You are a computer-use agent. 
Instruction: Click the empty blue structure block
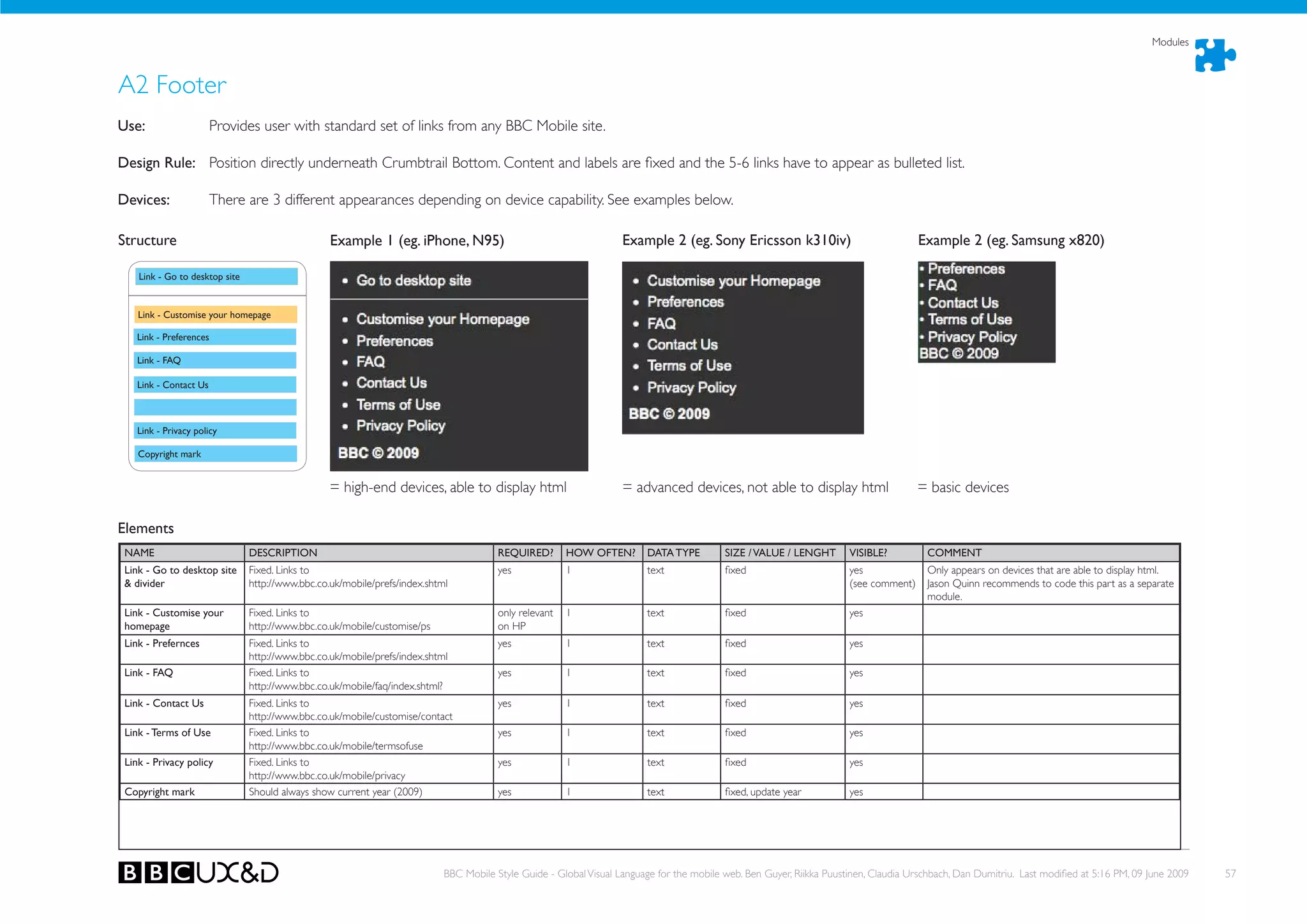(216, 407)
